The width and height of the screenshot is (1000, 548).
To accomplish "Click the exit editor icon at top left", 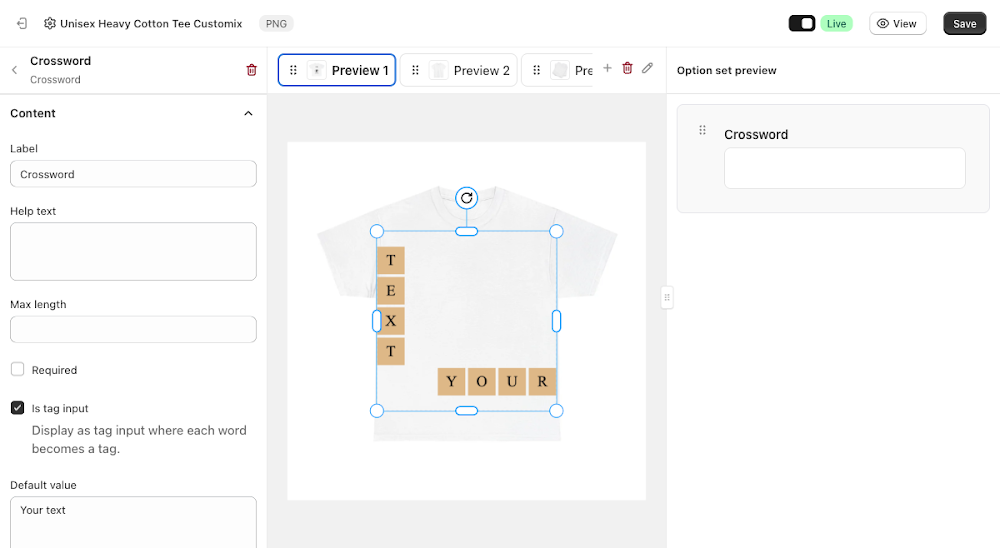I will [x=22, y=24].
